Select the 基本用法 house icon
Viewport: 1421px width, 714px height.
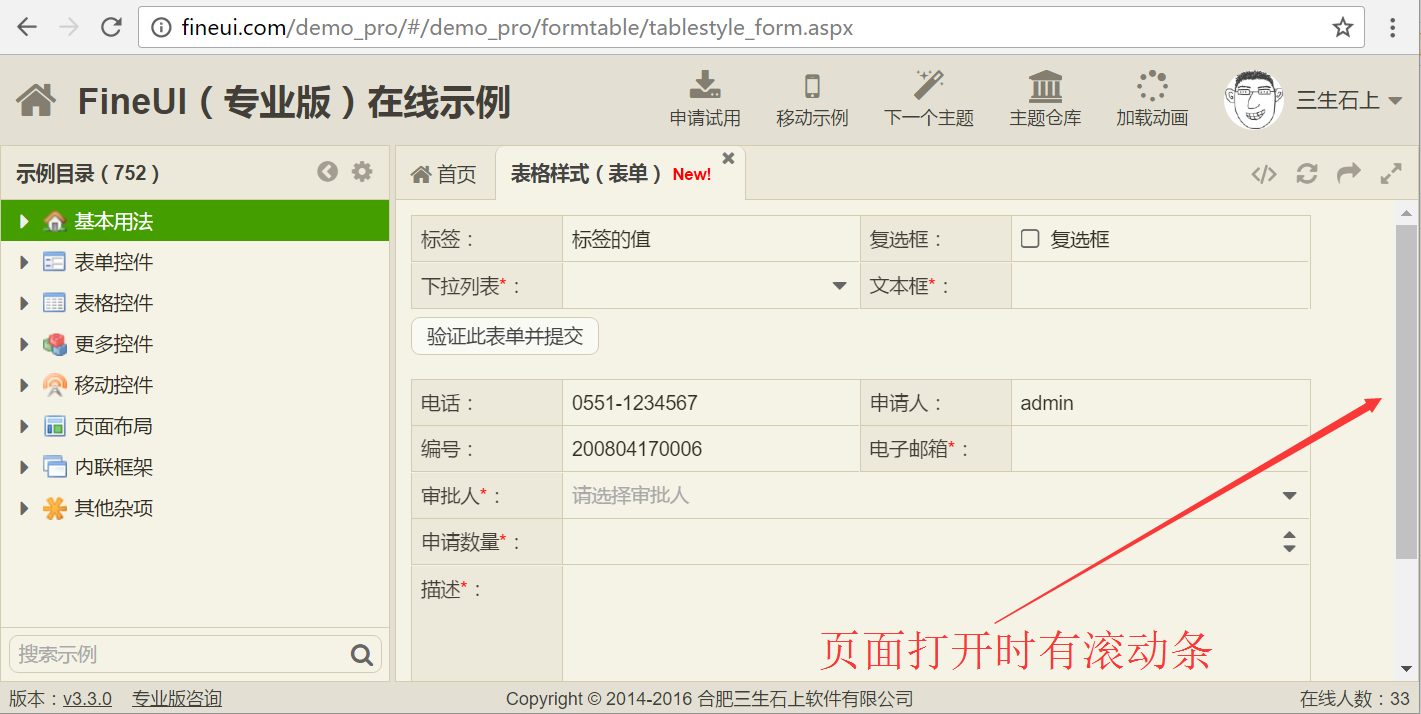[55, 221]
